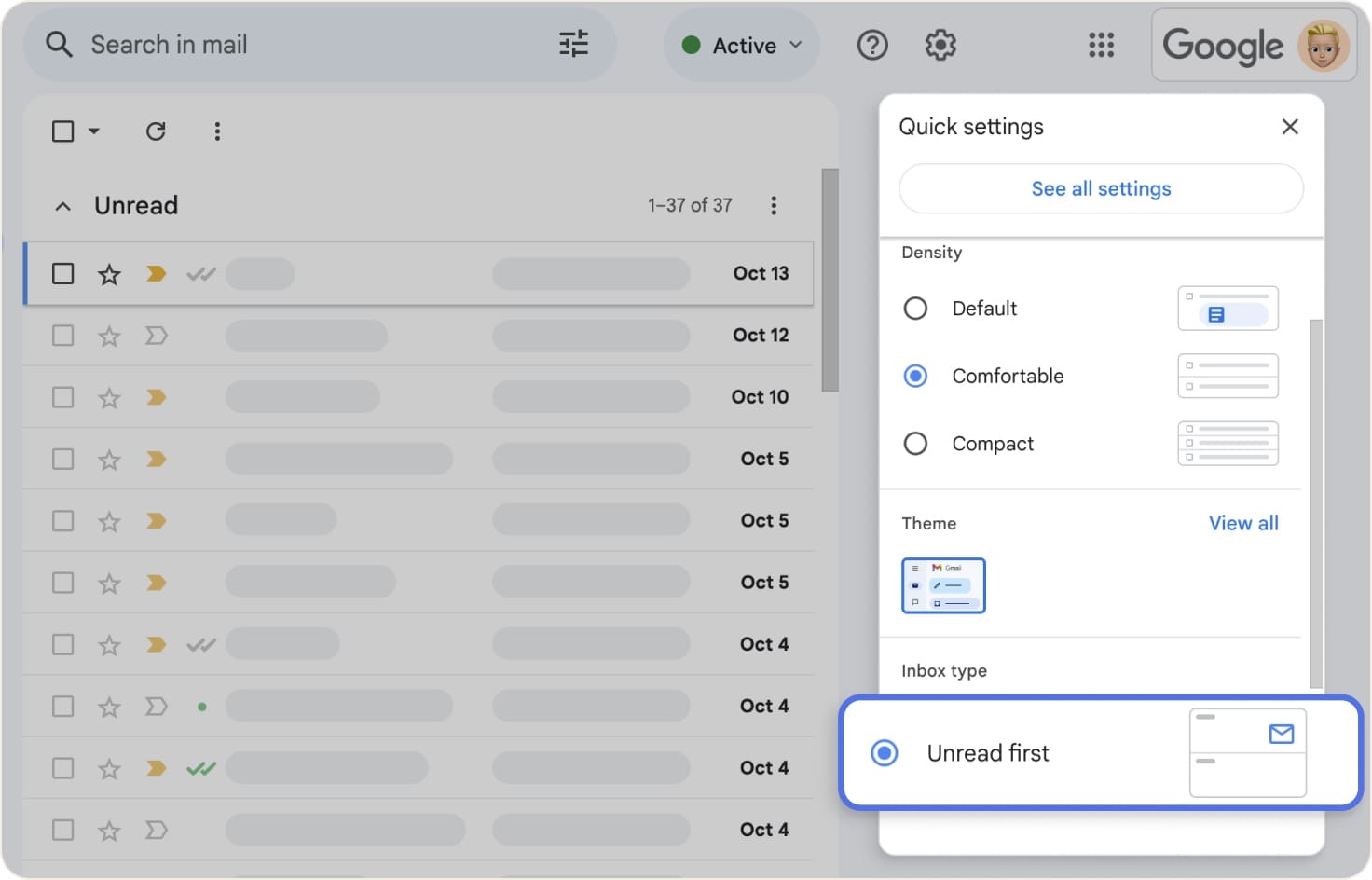Click the green double-check marks on the Oct 4 email
This screenshot has width=1372, height=880.
[x=200, y=768]
